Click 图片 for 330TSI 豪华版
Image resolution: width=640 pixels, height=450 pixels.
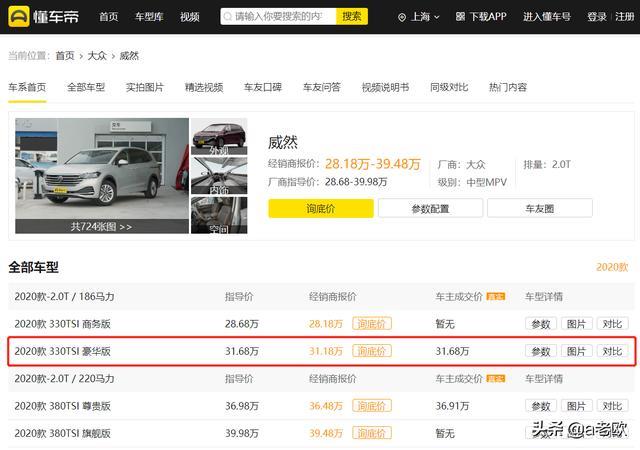(x=576, y=351)
